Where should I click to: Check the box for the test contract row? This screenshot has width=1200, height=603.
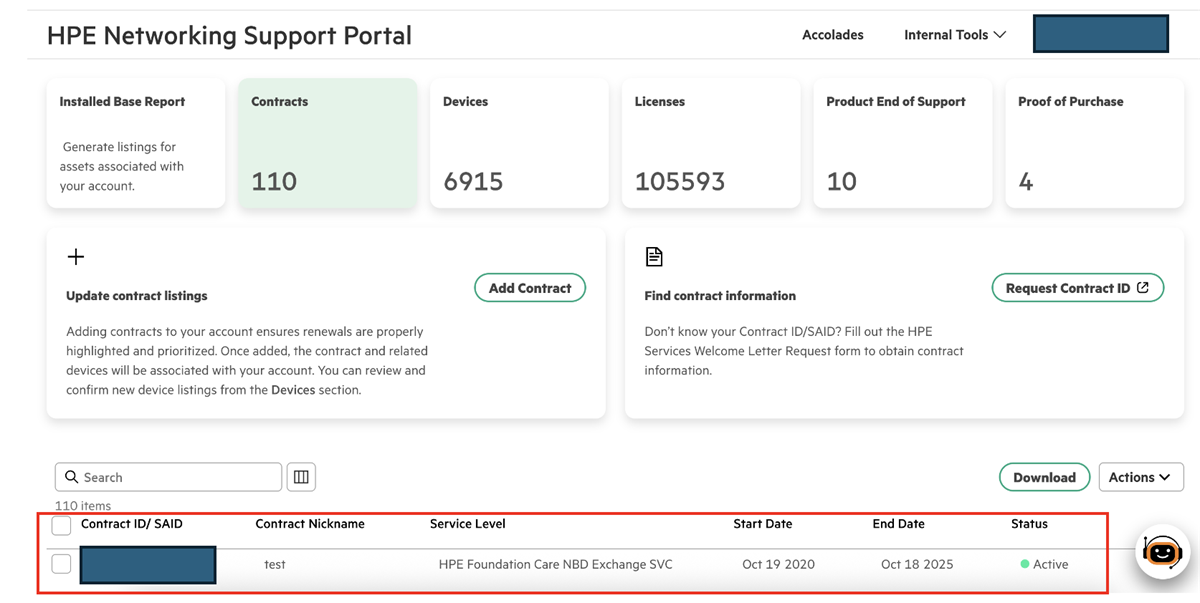61,564
